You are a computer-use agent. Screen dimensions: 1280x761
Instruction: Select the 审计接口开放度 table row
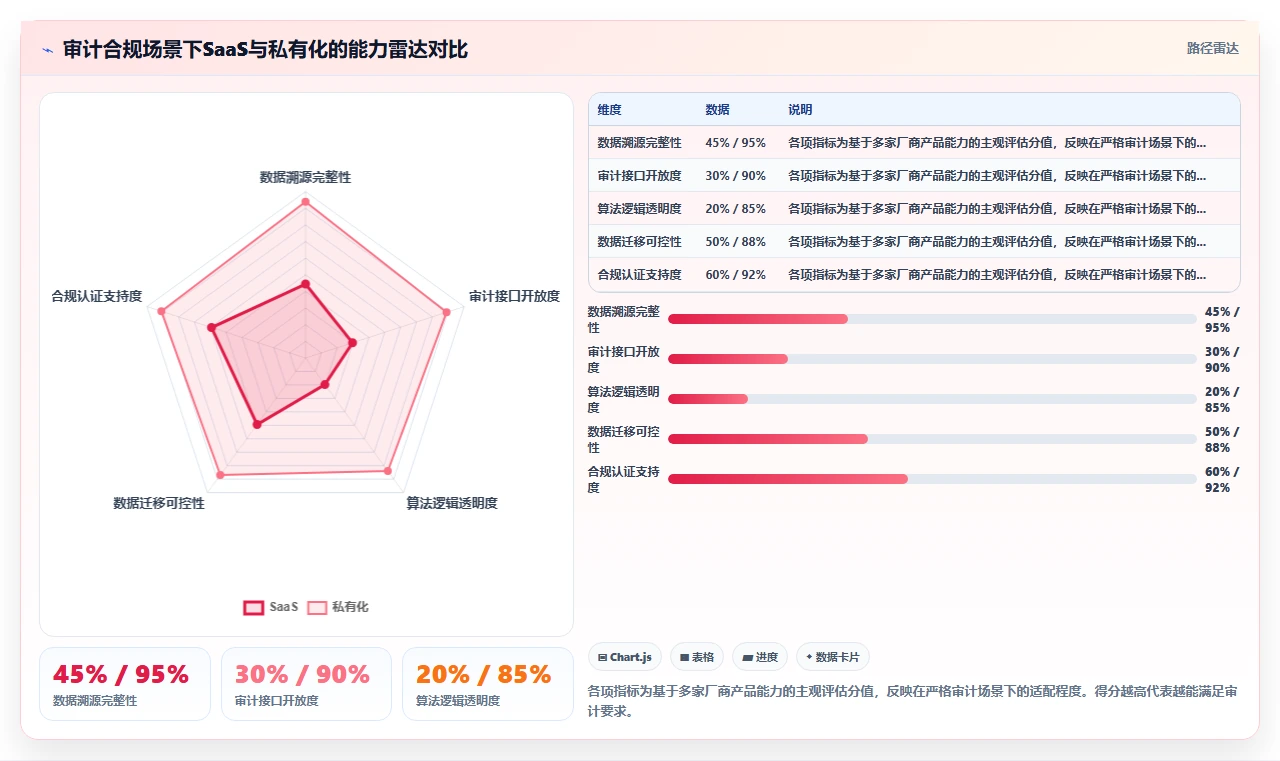914,176
